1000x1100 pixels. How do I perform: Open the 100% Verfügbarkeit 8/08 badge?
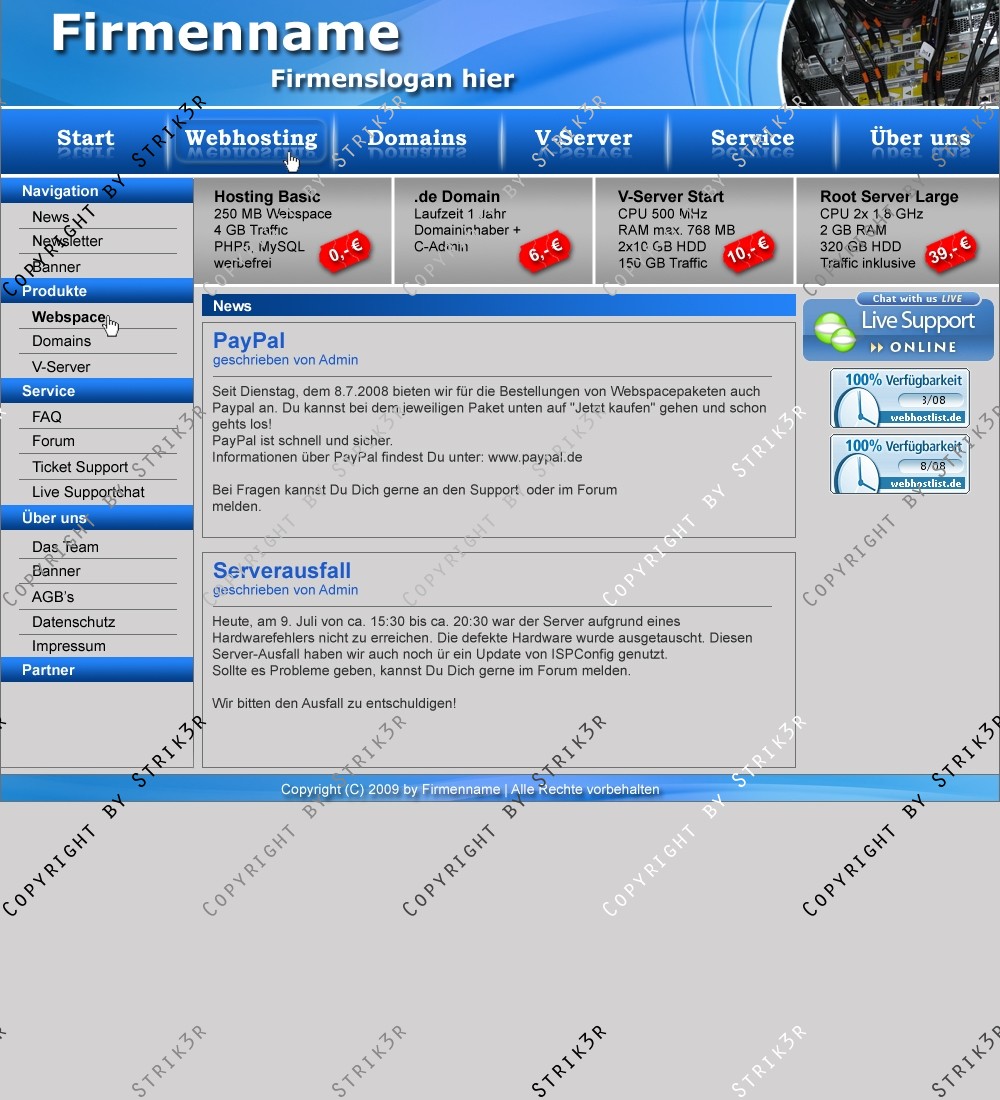900,464
